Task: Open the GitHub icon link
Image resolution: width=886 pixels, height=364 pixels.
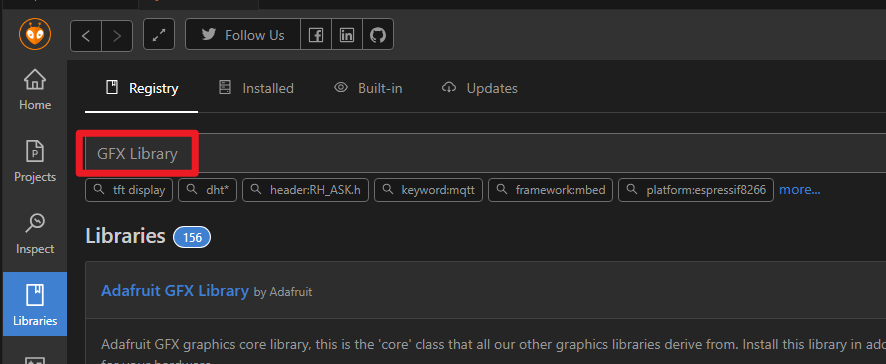Action: pyautogui.click(x=377, y=35)
